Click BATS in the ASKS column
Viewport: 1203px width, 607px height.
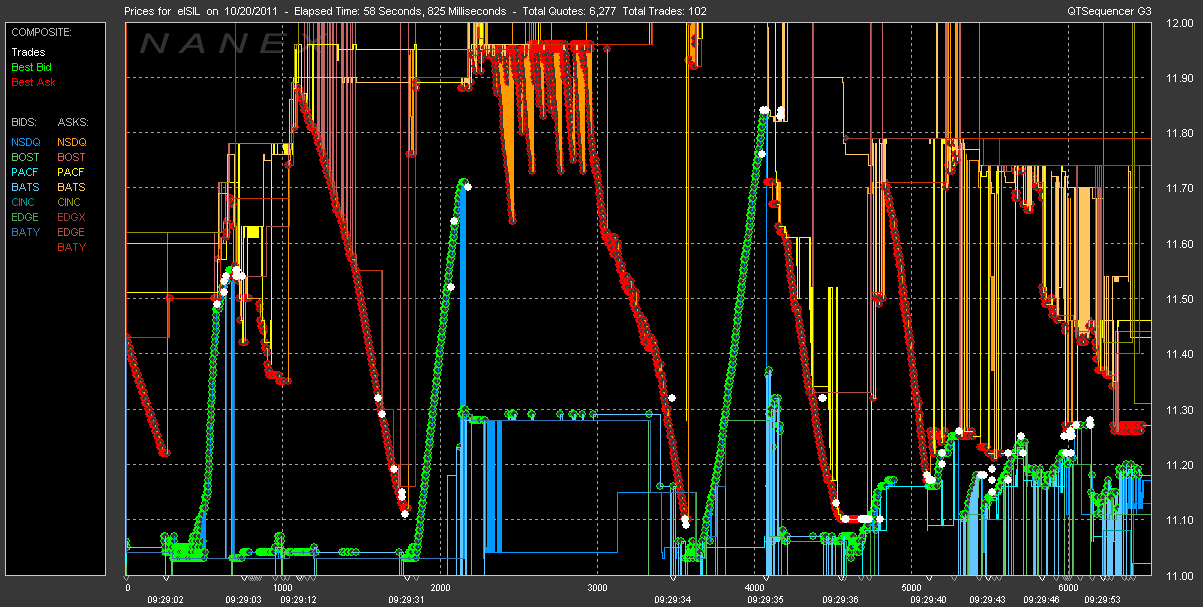[72, 187]
